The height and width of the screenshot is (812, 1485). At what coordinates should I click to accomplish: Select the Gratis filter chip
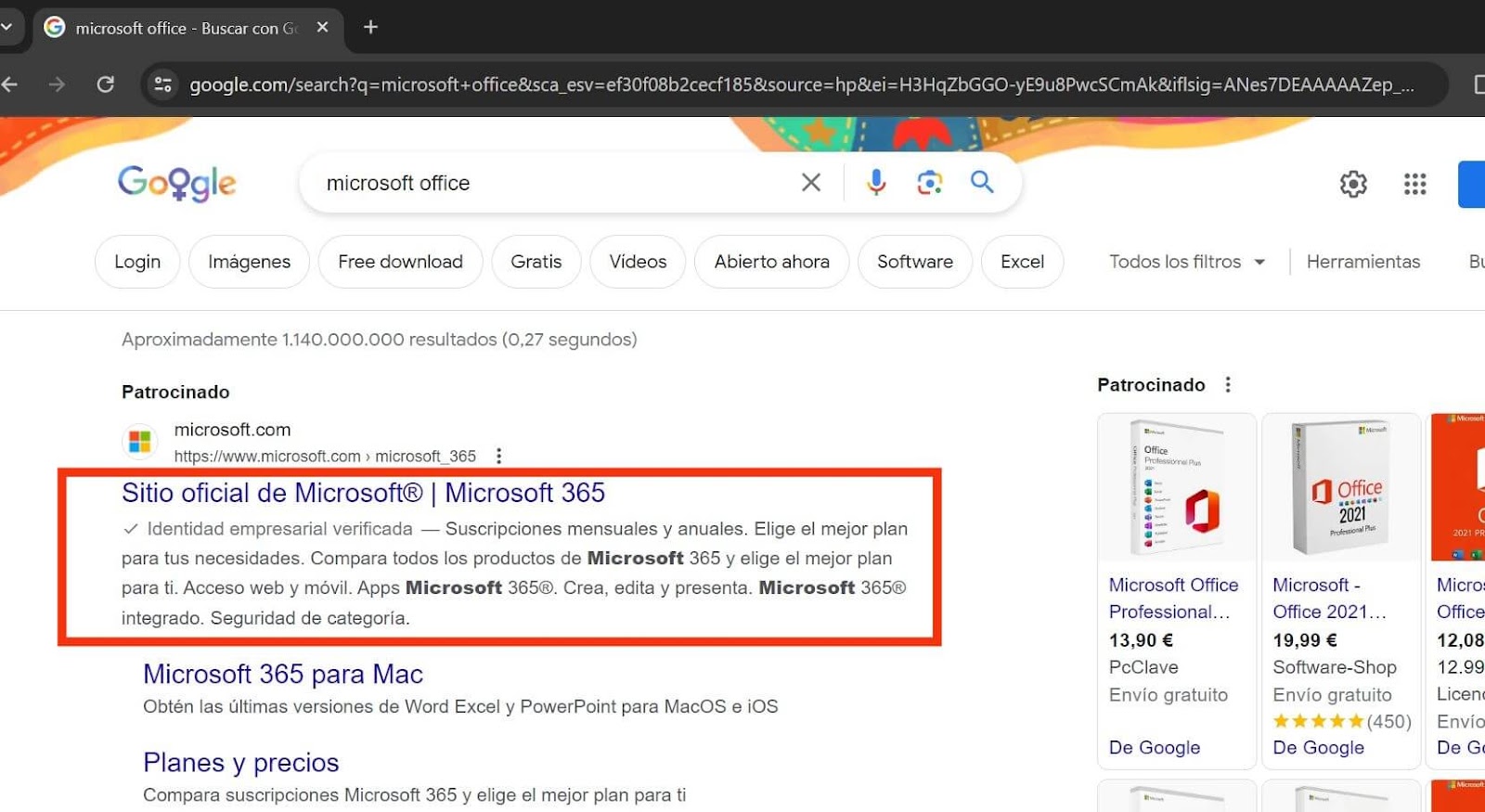click(536, 262)
